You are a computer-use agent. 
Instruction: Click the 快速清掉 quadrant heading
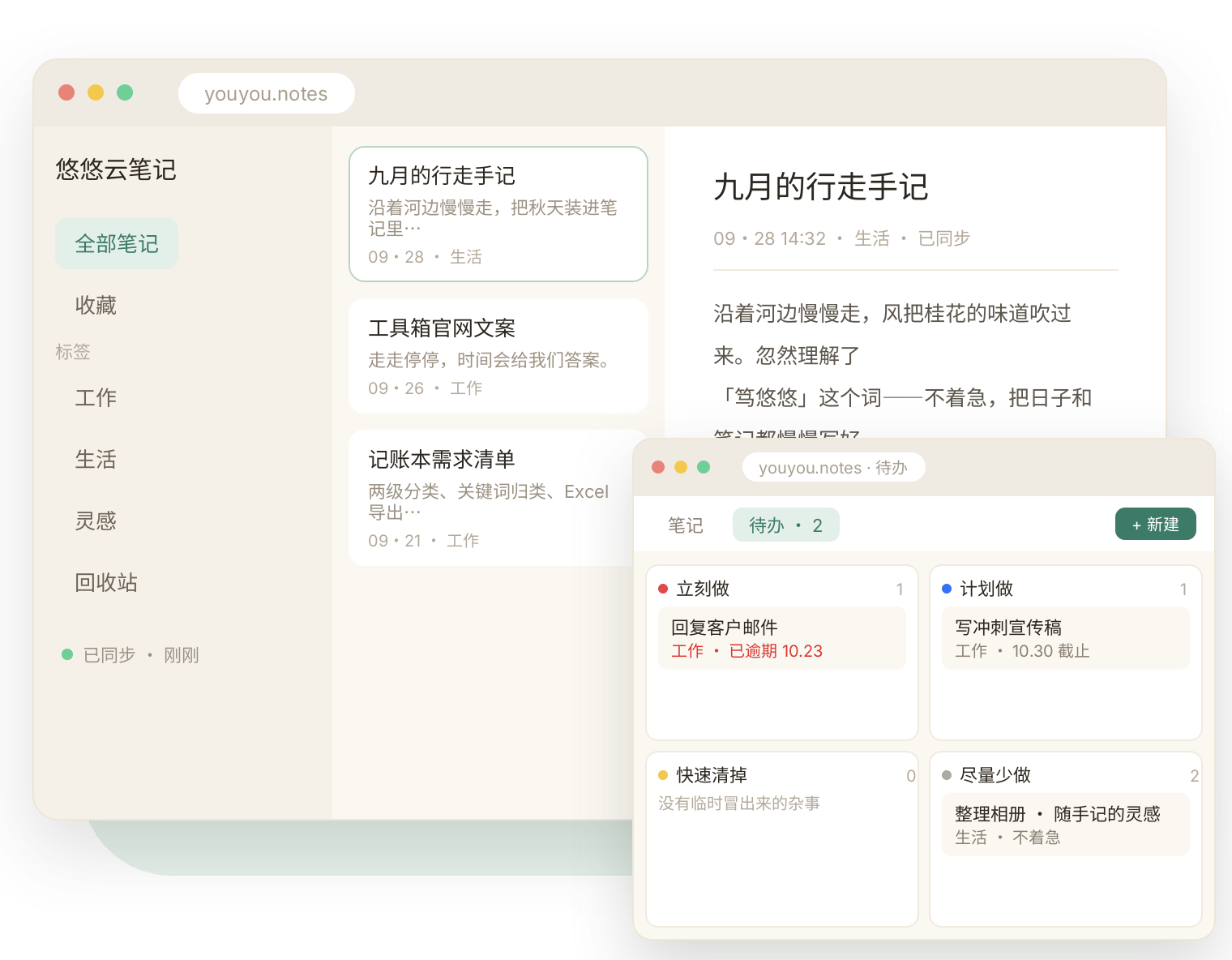[712, 775]
